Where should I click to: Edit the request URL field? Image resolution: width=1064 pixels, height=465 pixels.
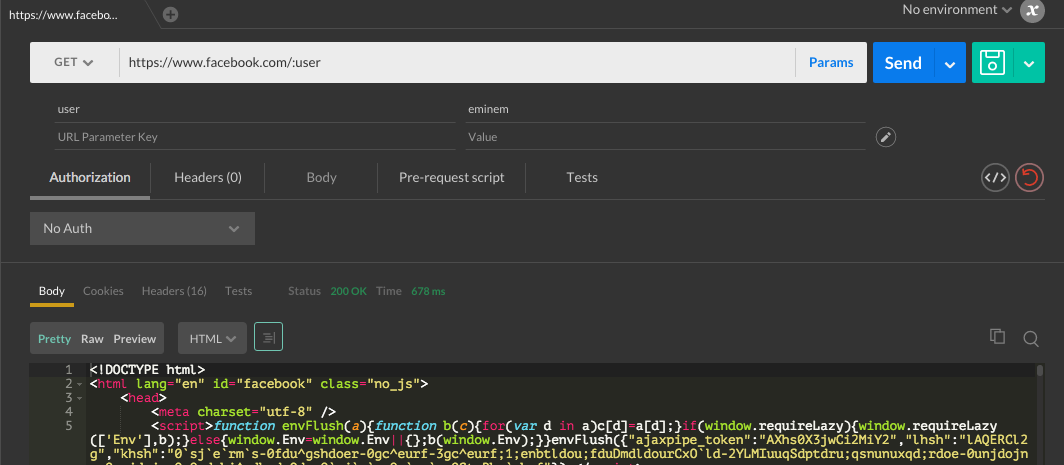457,62
